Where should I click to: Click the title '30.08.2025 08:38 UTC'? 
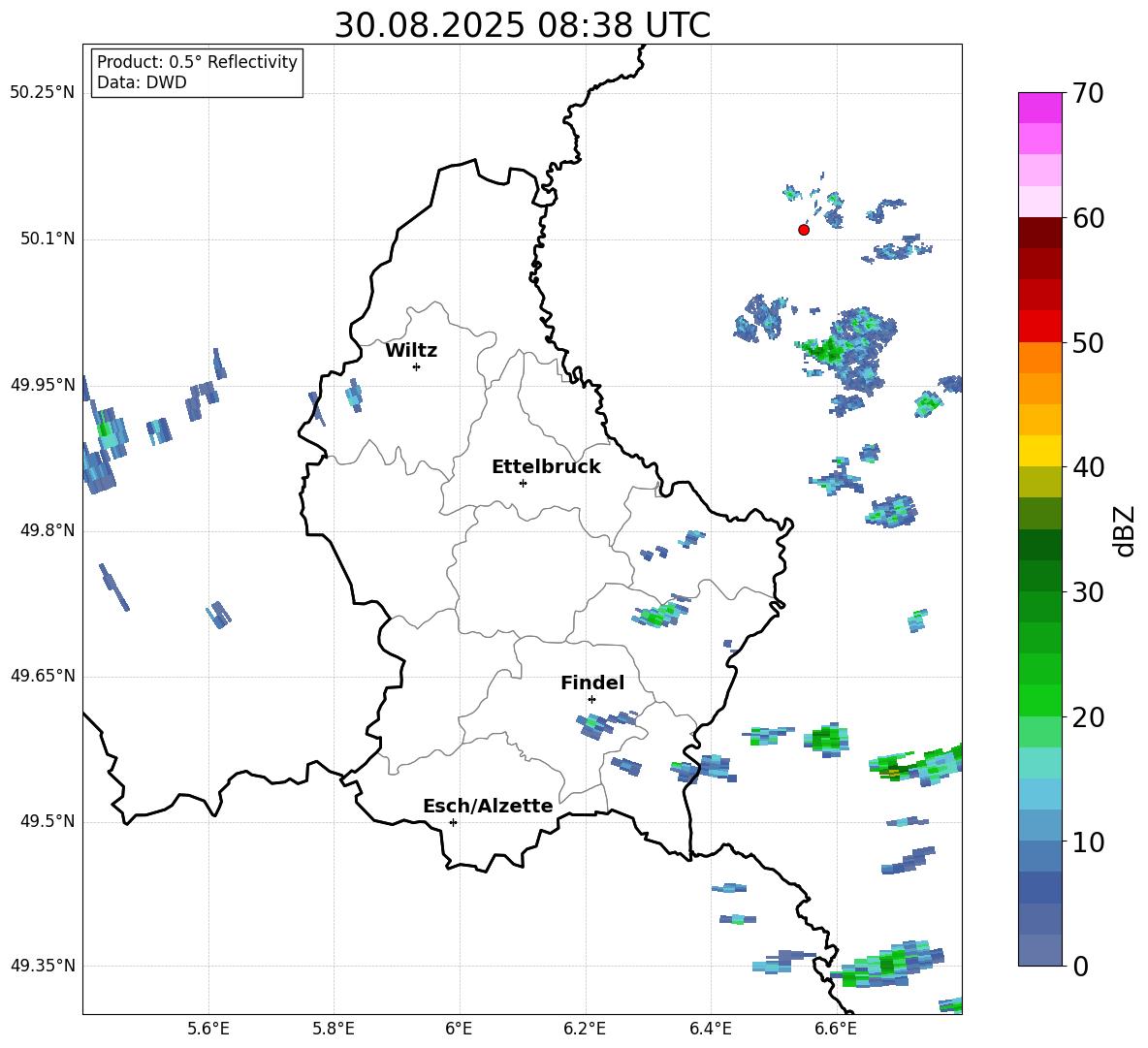pyautogui.click(x=522, y=24)
